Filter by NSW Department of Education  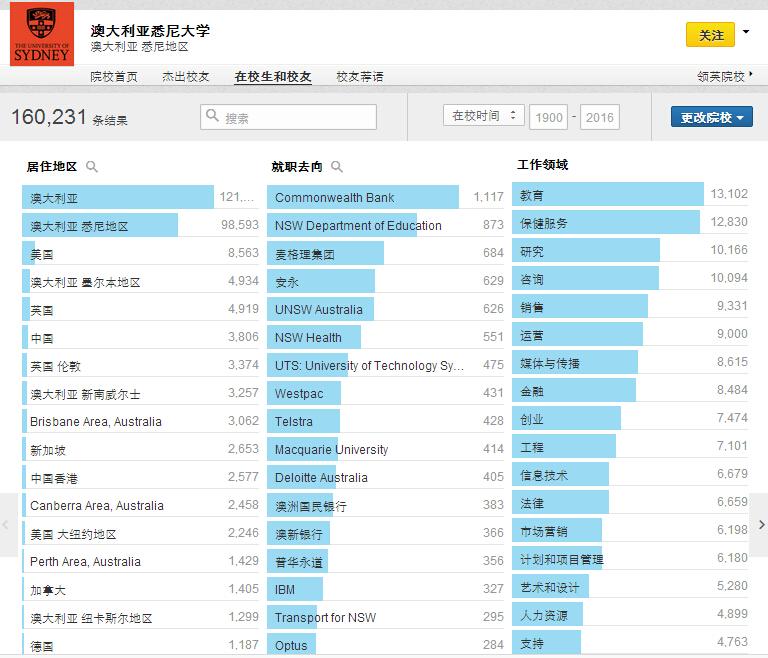point(385,225)
